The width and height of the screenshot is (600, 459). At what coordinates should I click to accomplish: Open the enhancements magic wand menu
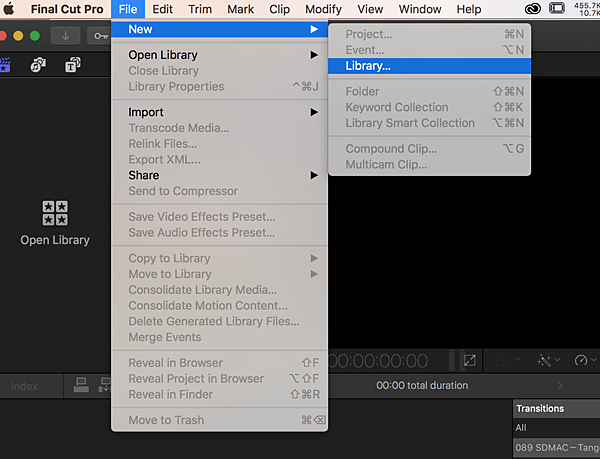[x=548, y=360]
